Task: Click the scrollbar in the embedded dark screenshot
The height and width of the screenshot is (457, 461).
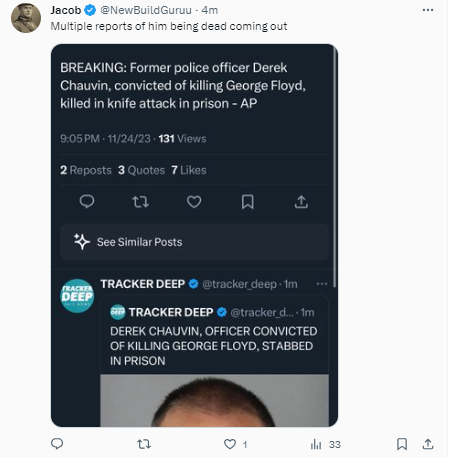Action: (334, 167)
